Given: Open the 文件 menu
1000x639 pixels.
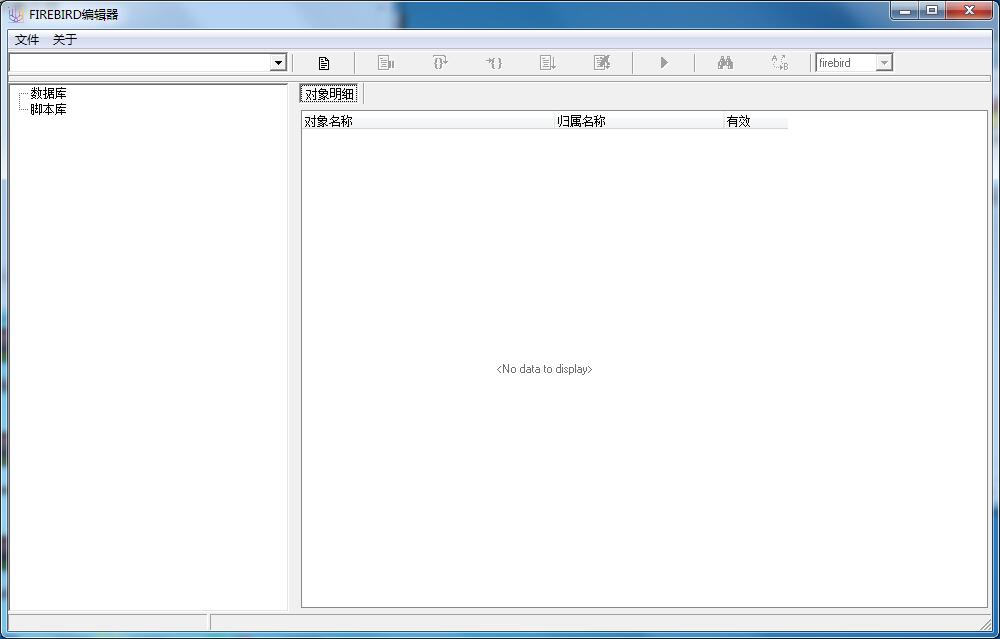Looking at the screenshot, I should [27, 40].
